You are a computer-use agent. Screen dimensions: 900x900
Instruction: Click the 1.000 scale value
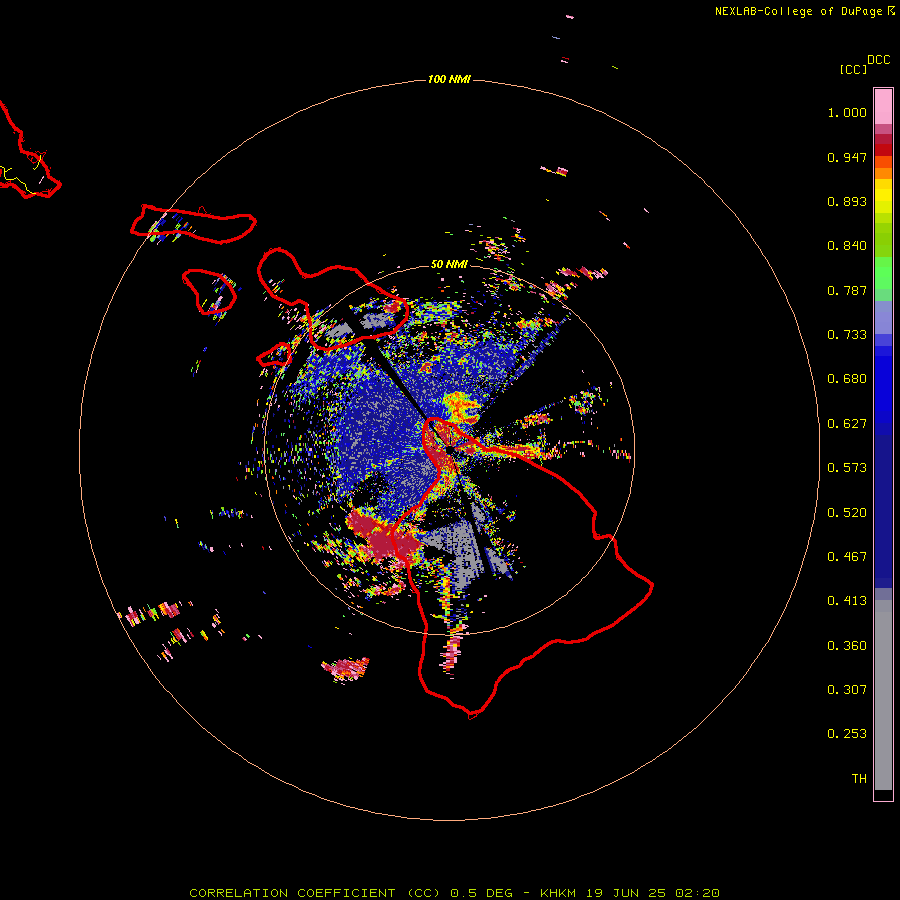[847, 112]
